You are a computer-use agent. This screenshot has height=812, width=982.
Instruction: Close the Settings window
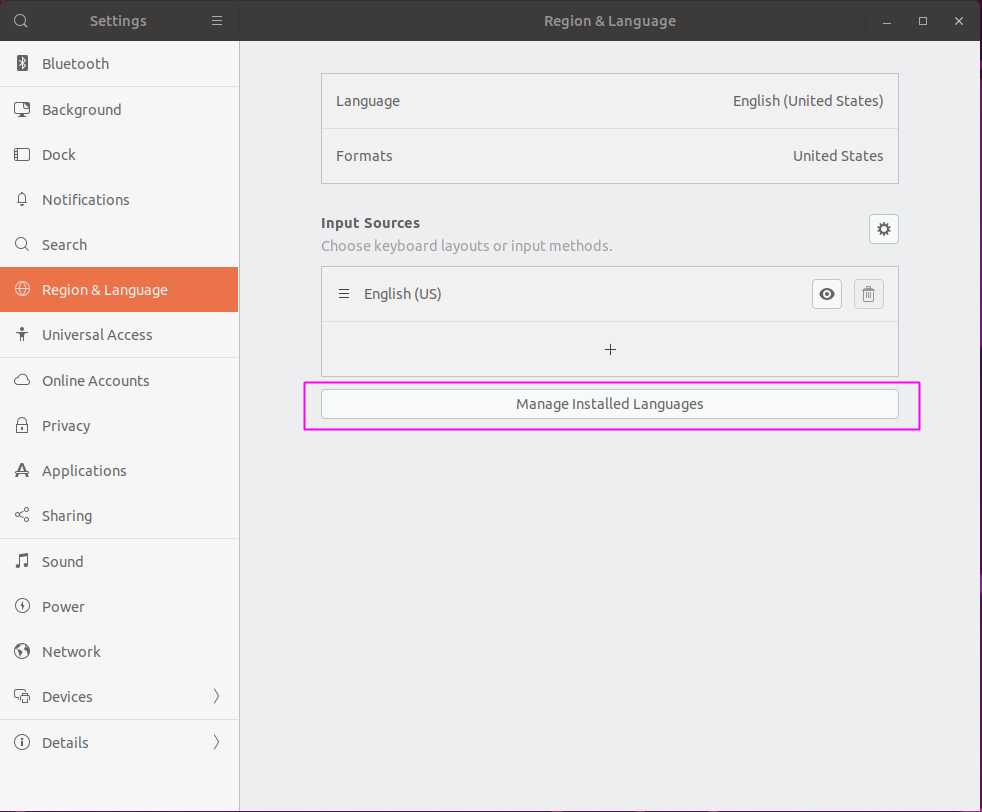click(x=959, y=21)
